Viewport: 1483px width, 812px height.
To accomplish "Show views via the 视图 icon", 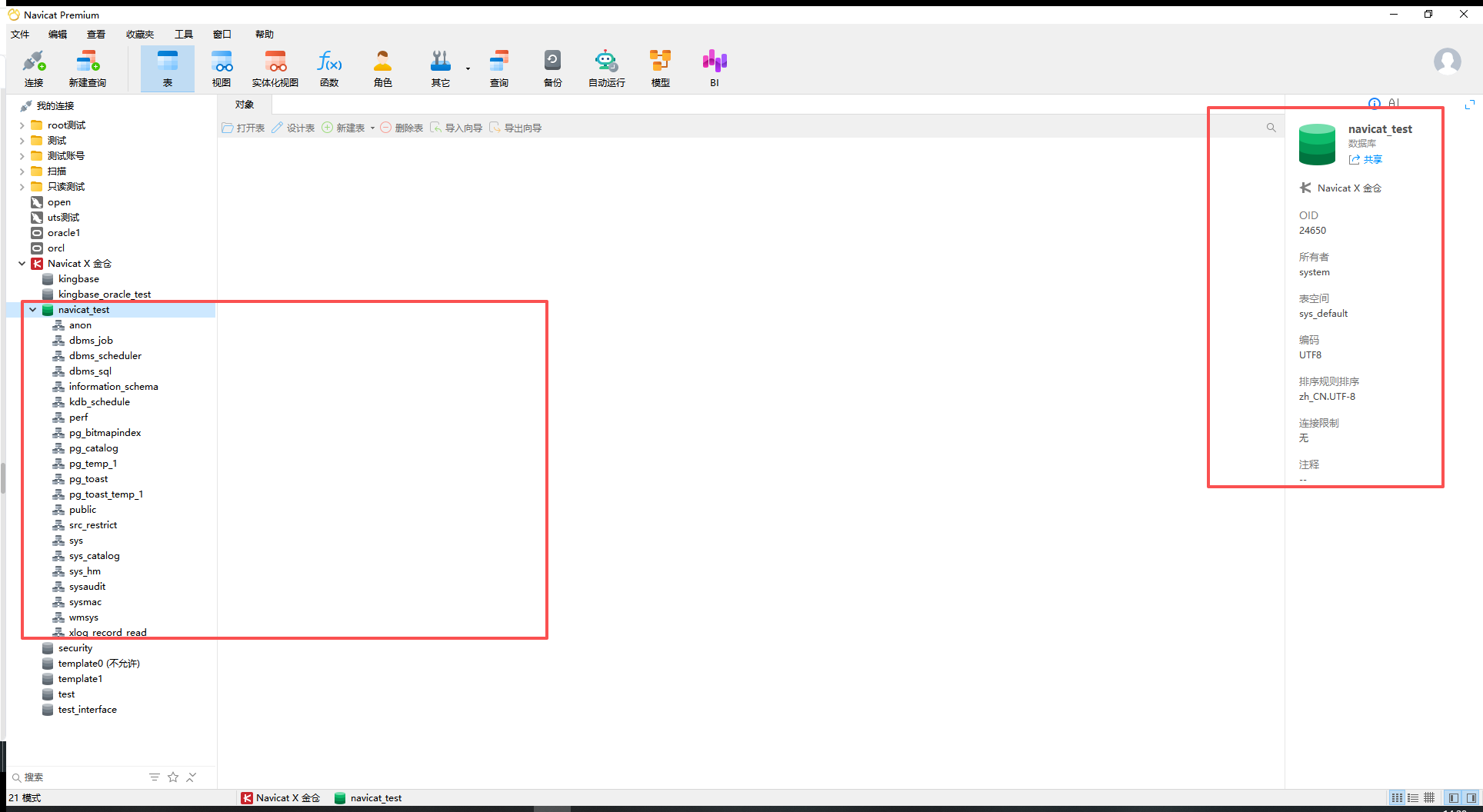I will point(222,68).
